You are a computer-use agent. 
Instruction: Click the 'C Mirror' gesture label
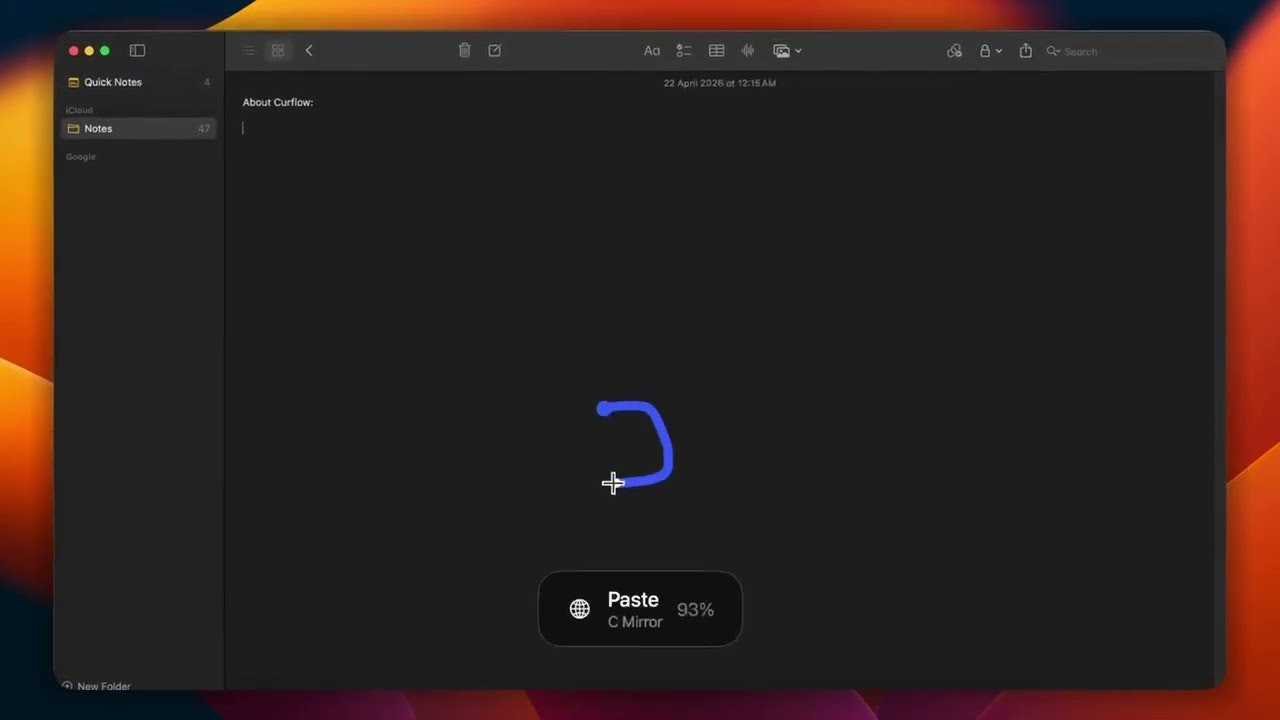[x=635, y=622]
